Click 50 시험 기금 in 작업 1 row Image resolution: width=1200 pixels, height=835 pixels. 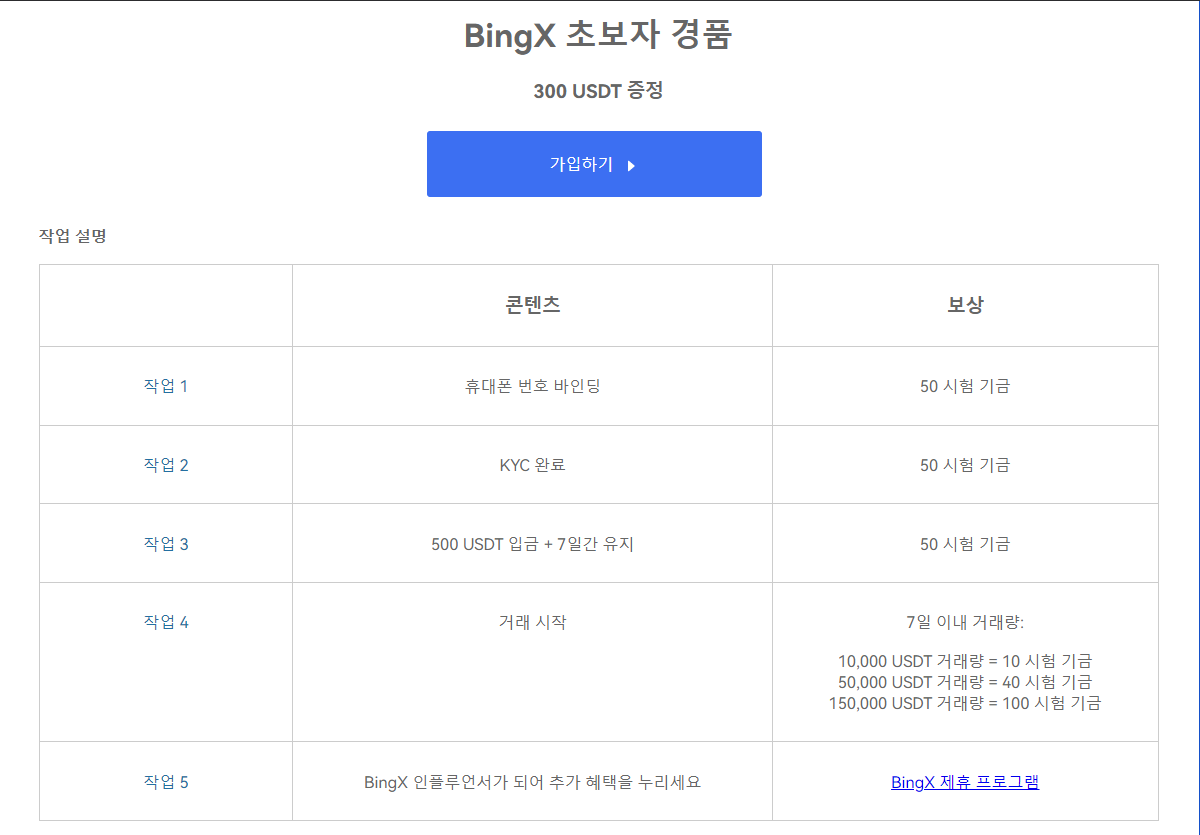[x=965, y=386]
